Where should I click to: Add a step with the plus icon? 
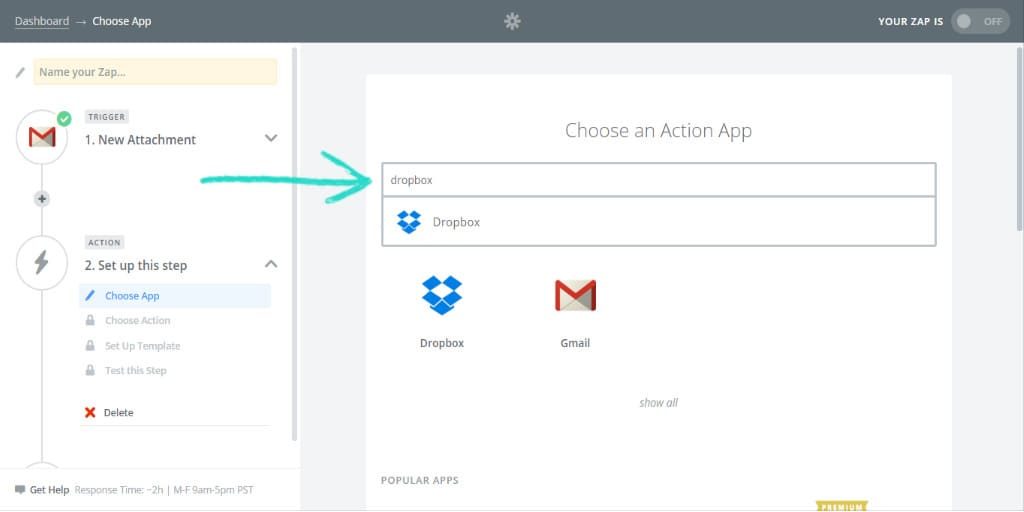42,199
